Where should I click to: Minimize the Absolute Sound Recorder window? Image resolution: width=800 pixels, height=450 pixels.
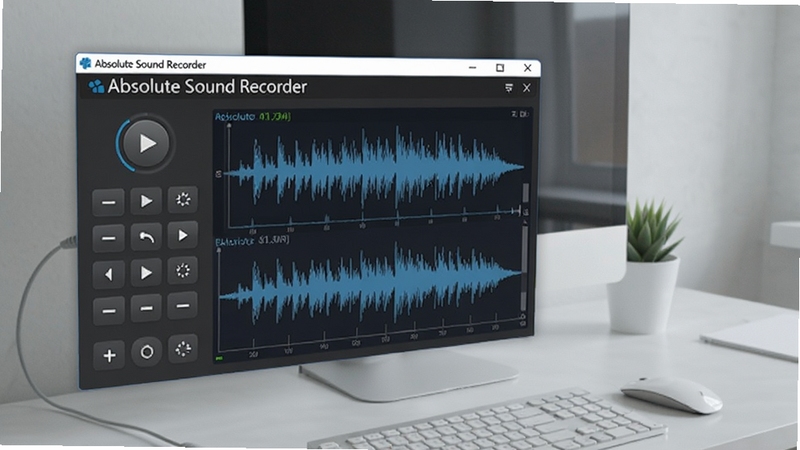[x=472, y=67]
